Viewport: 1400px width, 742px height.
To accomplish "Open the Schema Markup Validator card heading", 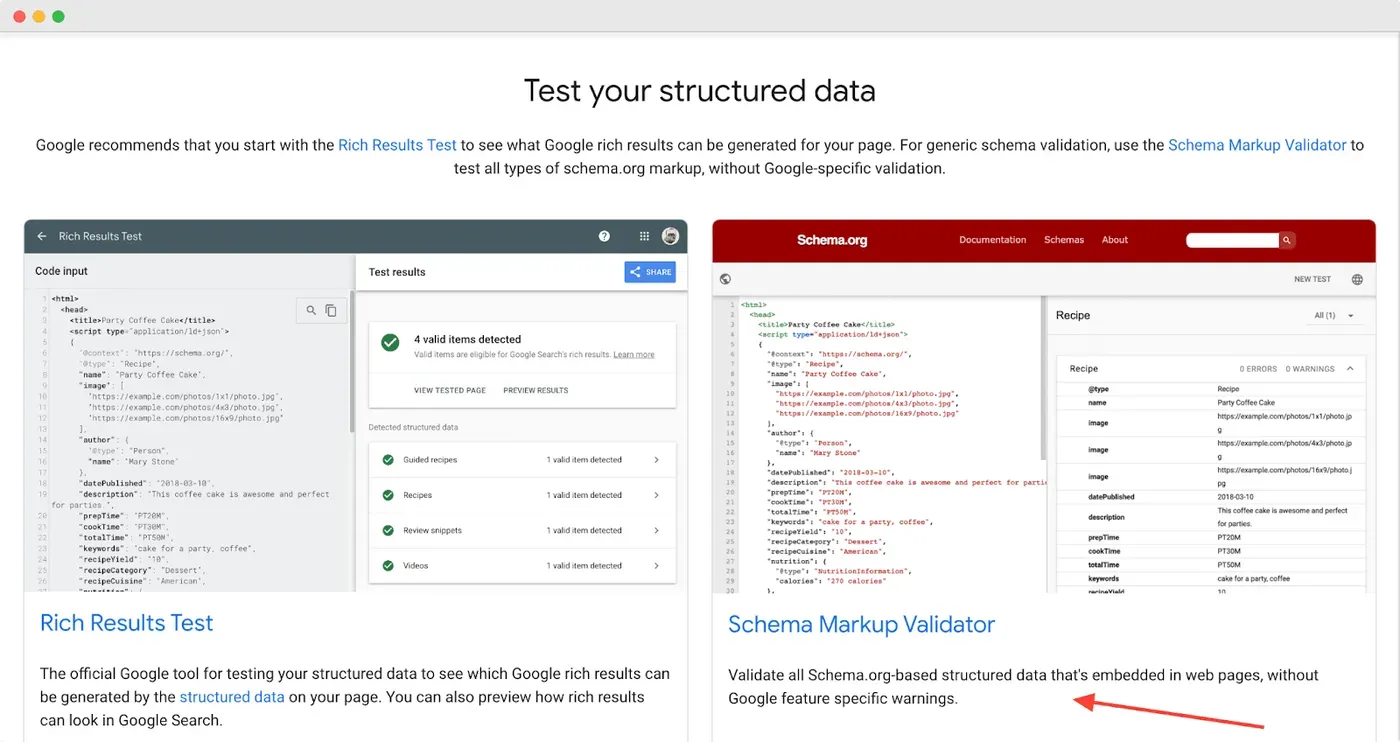I will pos(861,624).
